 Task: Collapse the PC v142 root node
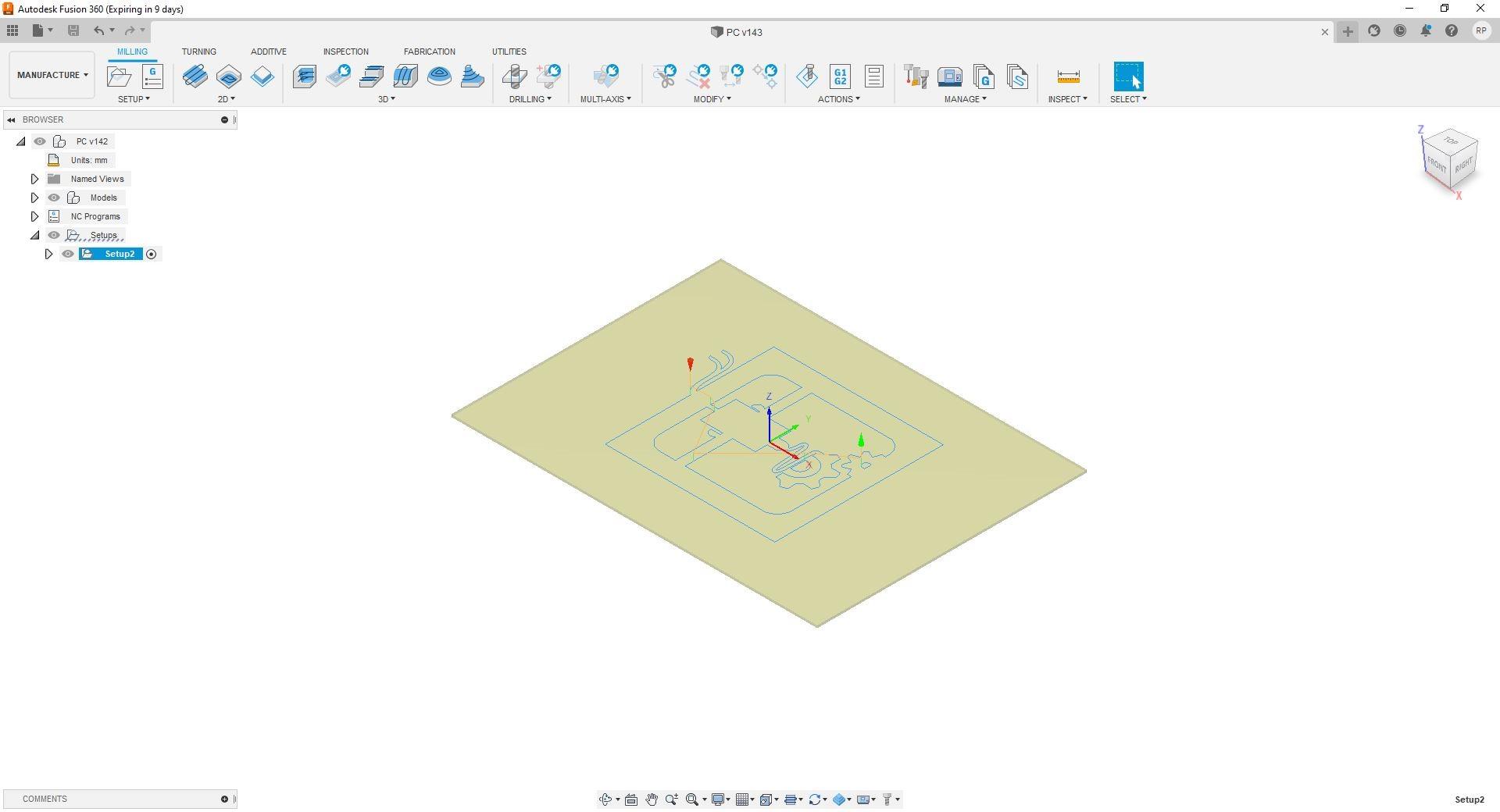pyautogui.click(x=20, y=141)
